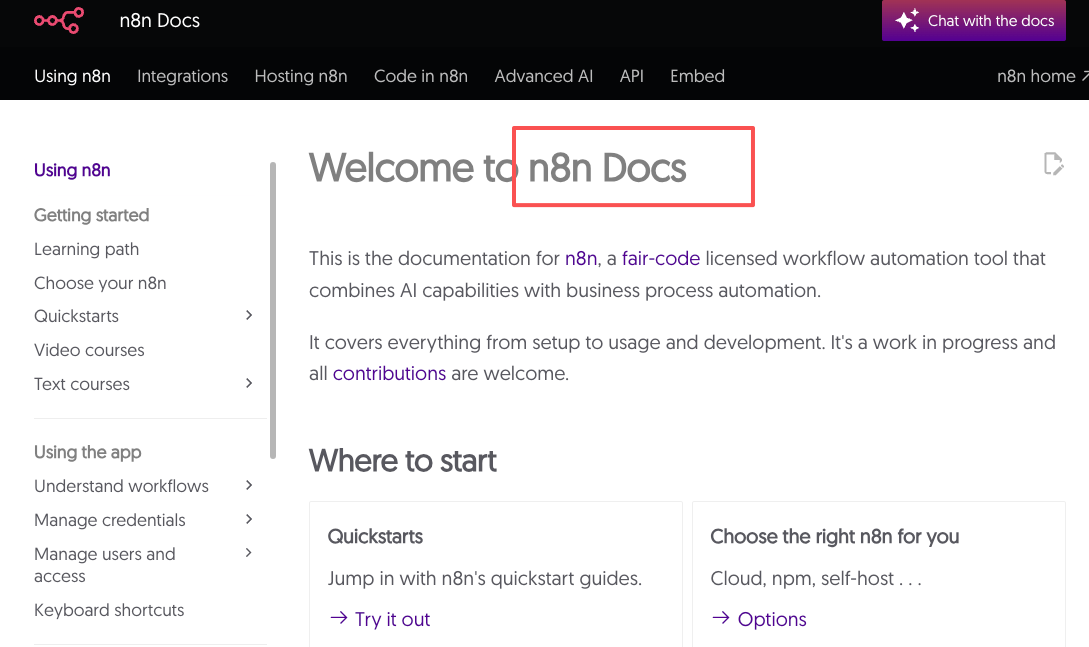The height and width of the screenshot is (647, 1089).
Task: Open the Using n8n tab
Action: [x=72, y=76]
